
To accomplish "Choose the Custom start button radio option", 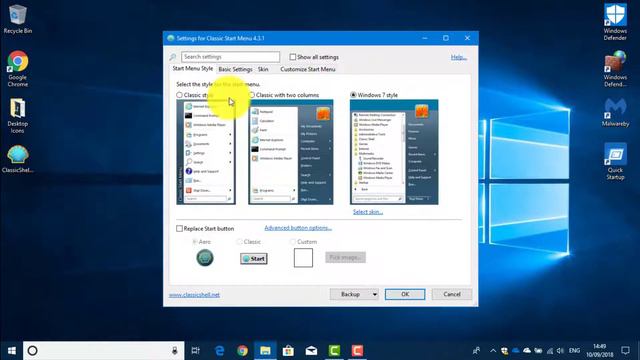I will click(293, 242).
